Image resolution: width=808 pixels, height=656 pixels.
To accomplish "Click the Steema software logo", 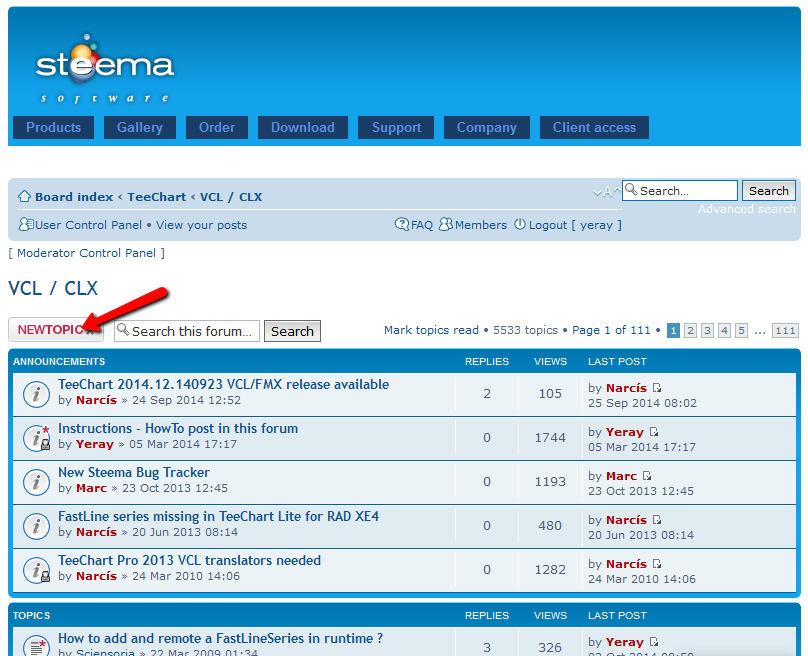I will pyautogui.click(x=105, y=68).
